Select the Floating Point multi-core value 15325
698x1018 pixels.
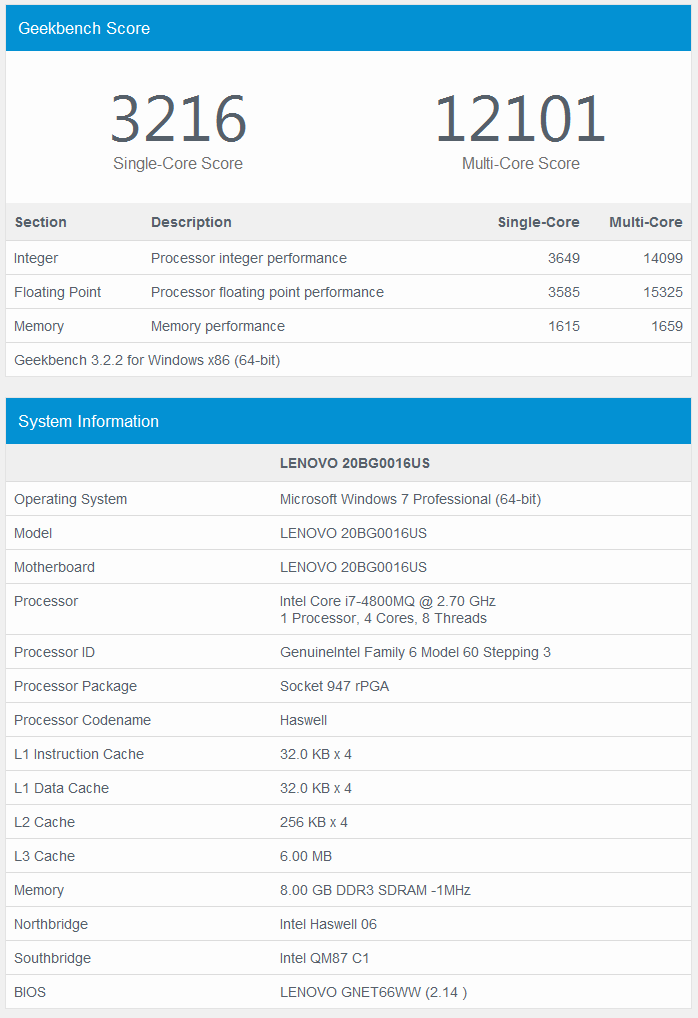point(663,292)
